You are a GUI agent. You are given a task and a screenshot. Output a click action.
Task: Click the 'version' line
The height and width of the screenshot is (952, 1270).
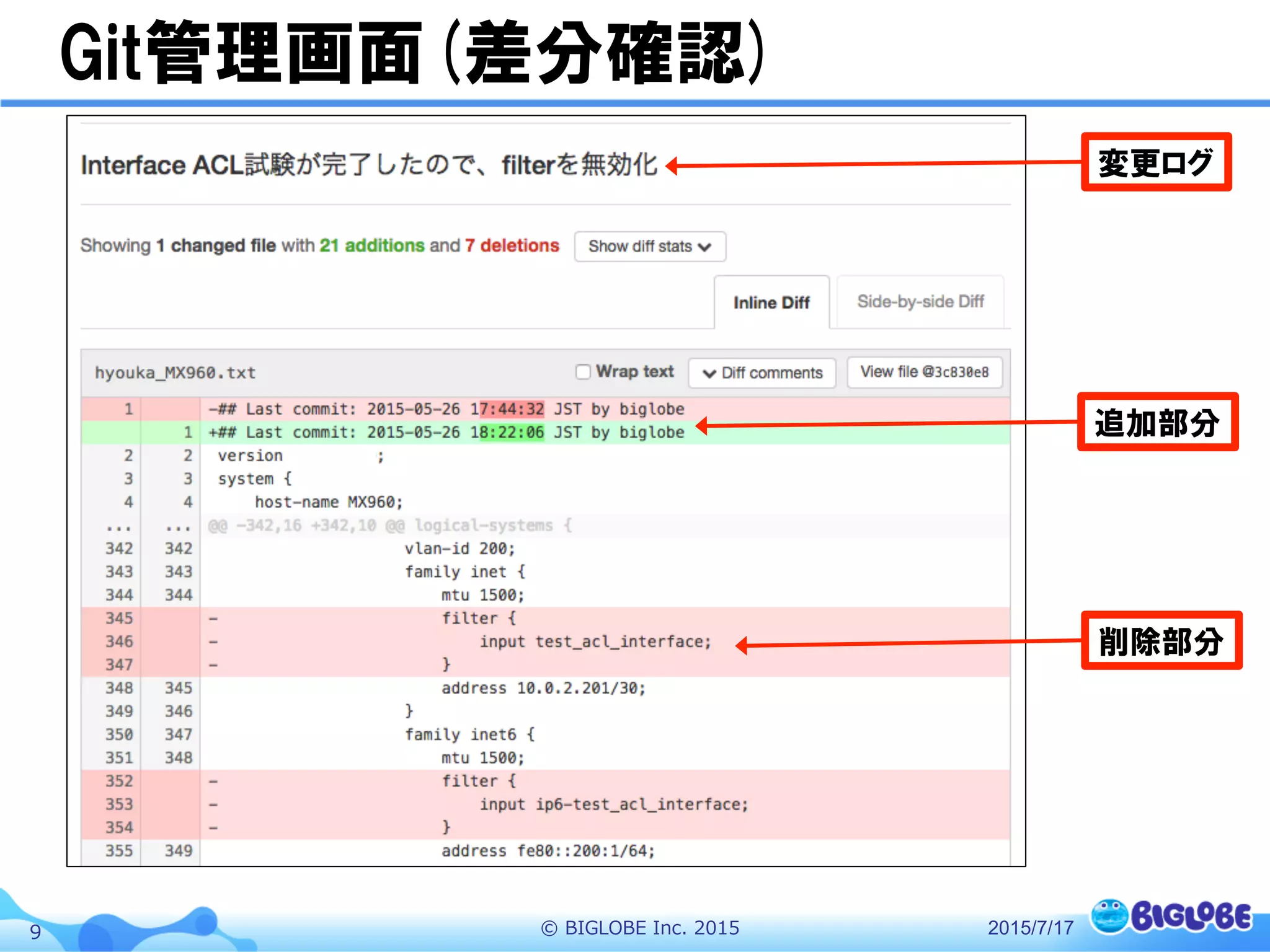[x=546, y=456]
